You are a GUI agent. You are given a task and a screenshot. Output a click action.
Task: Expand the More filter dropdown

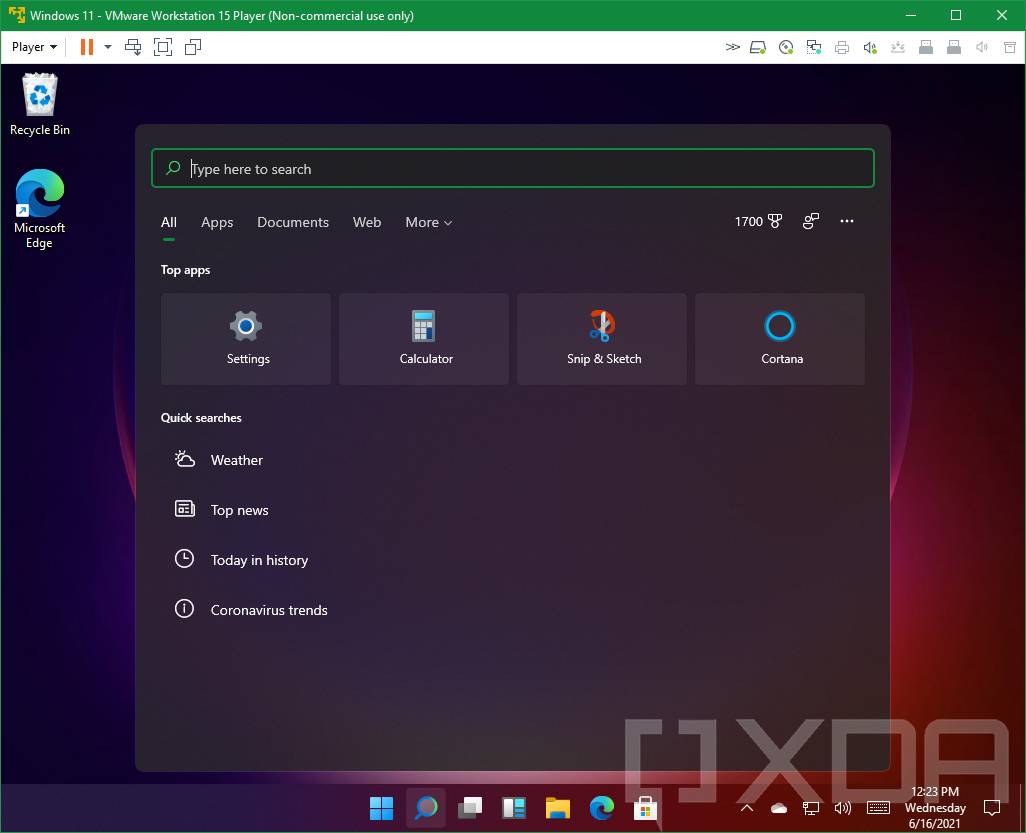click(429, 222)
